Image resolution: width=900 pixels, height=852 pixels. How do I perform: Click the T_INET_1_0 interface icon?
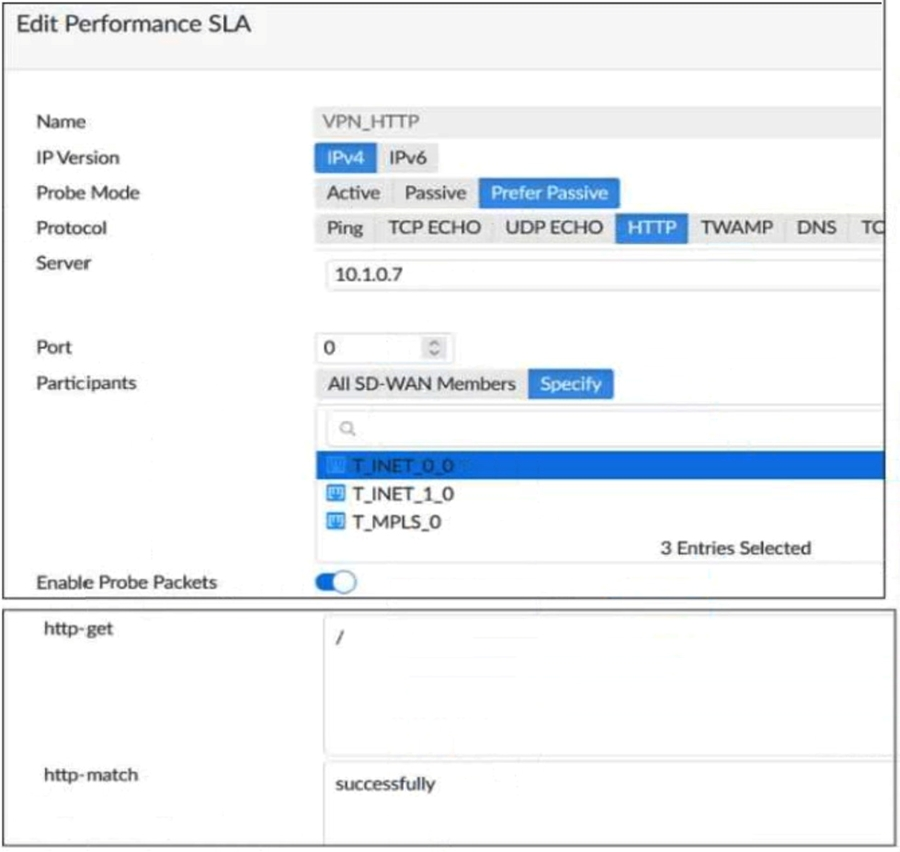[336, 494]
